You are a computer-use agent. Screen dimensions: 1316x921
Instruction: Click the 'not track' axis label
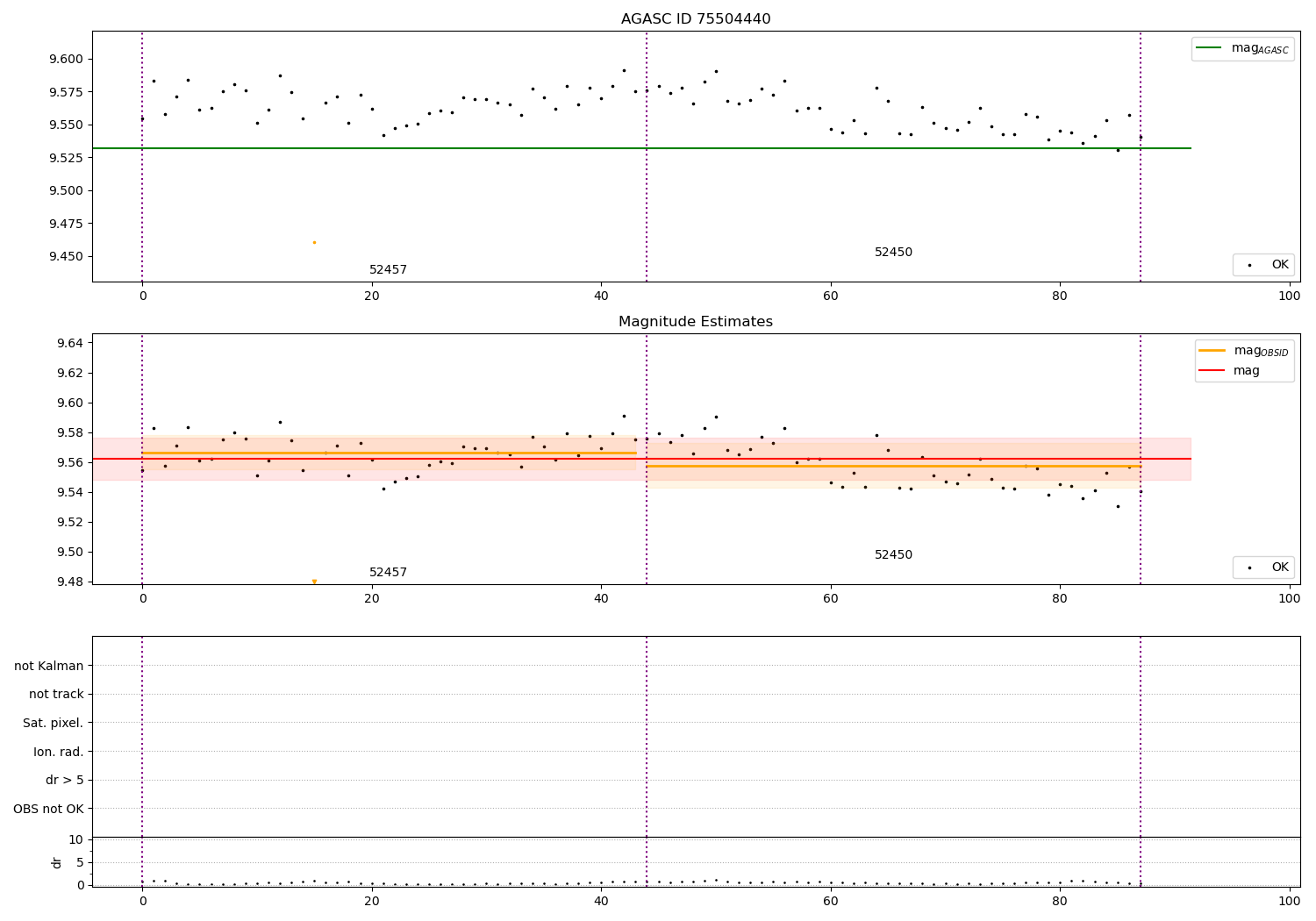point(56,695)
